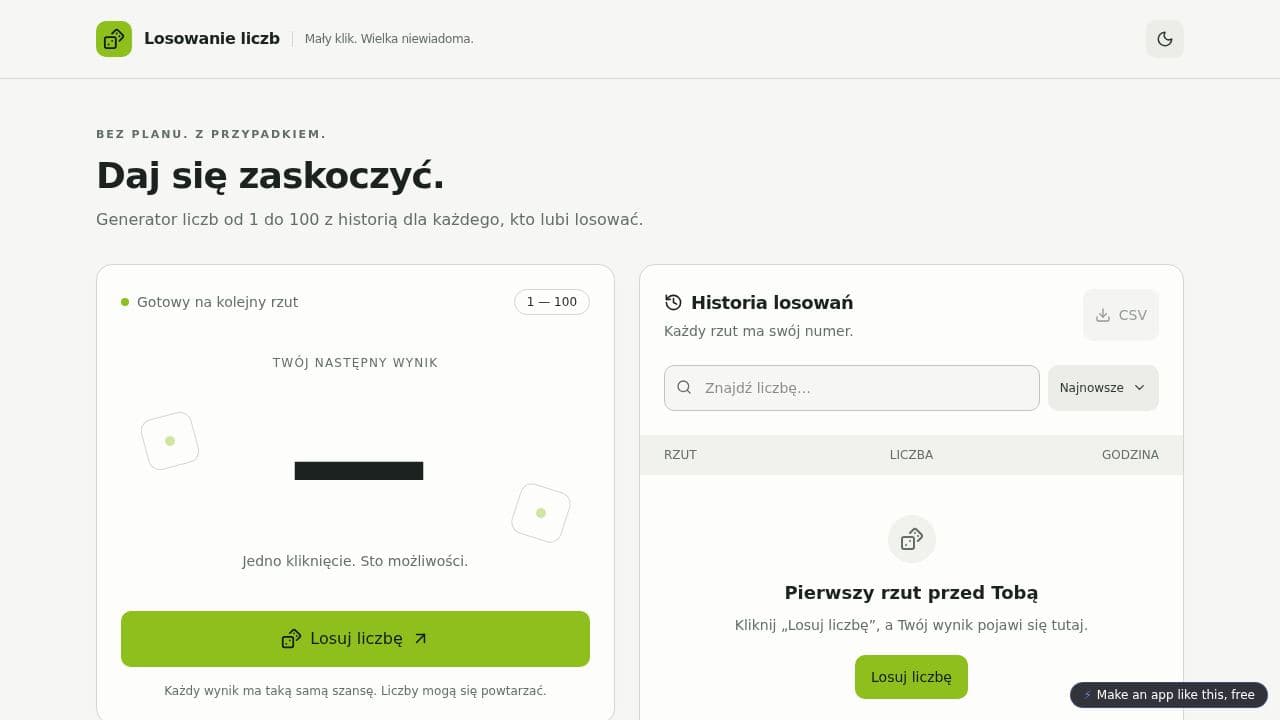Click the lower-right decorative dice tile
Viewport: 1280px width, 720px height.
(541, 513)
